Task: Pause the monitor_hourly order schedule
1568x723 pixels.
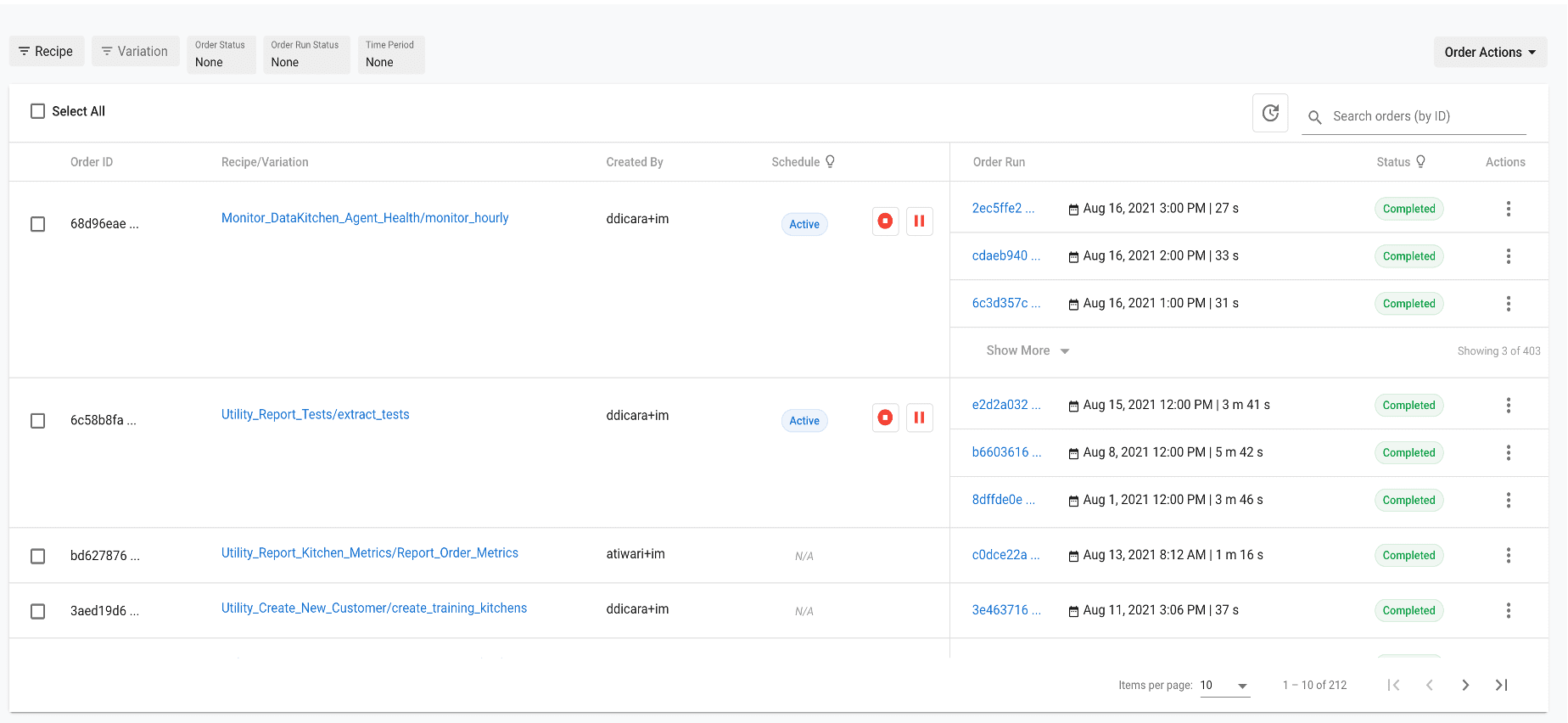Action: tap(919, 221)
